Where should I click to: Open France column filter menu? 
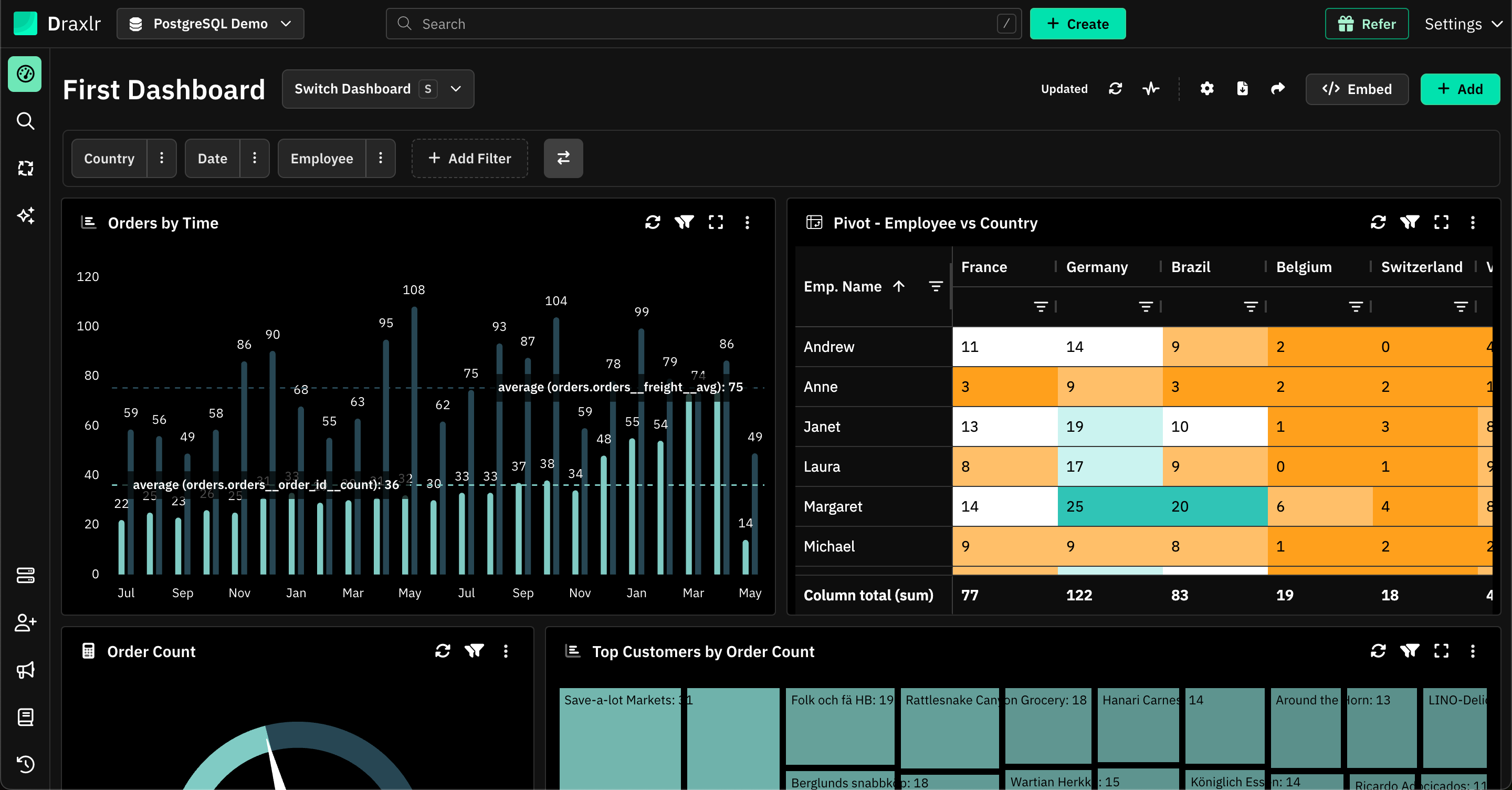click(1041, 306)
